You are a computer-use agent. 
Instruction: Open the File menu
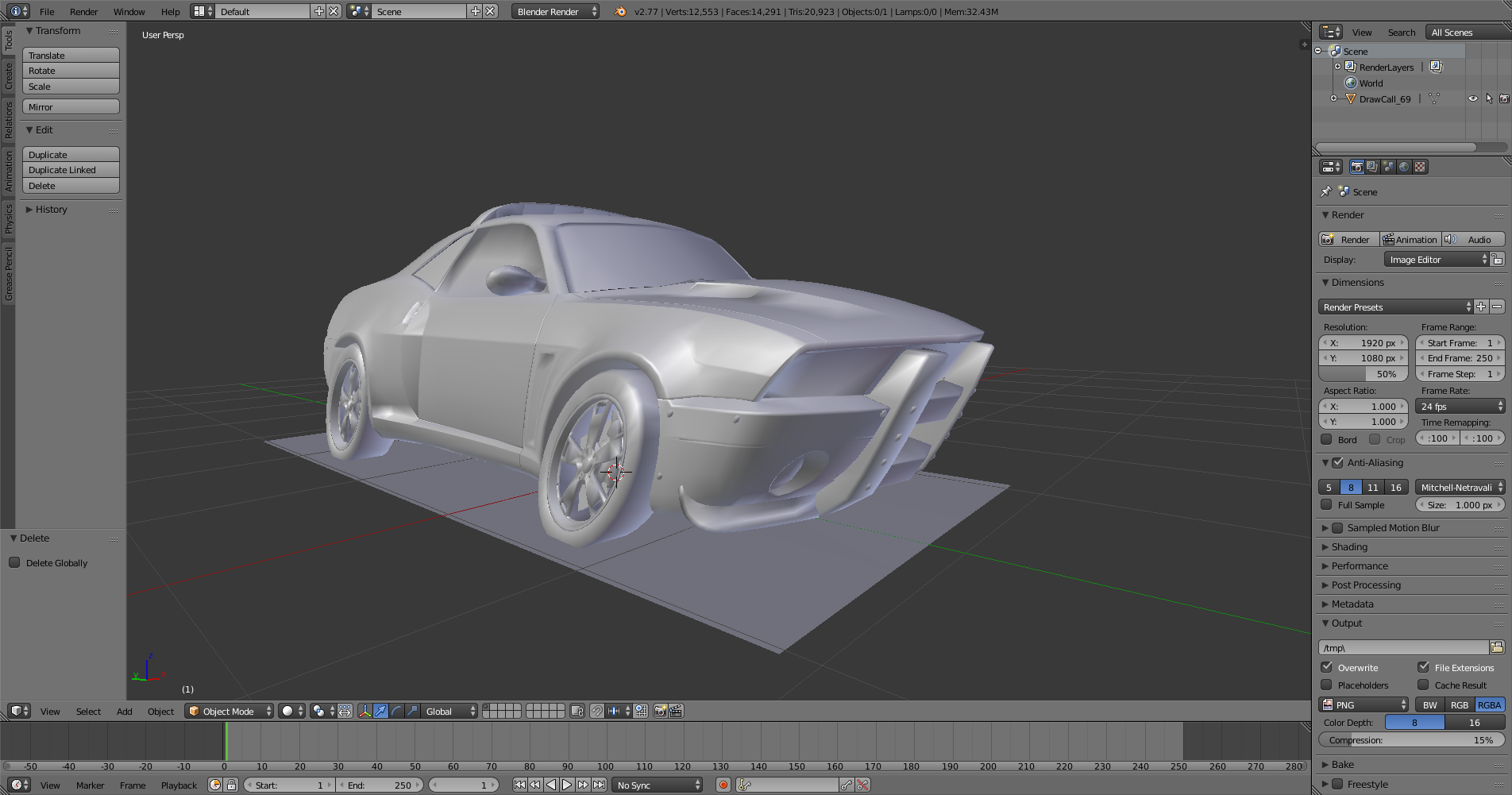(47, 11)
